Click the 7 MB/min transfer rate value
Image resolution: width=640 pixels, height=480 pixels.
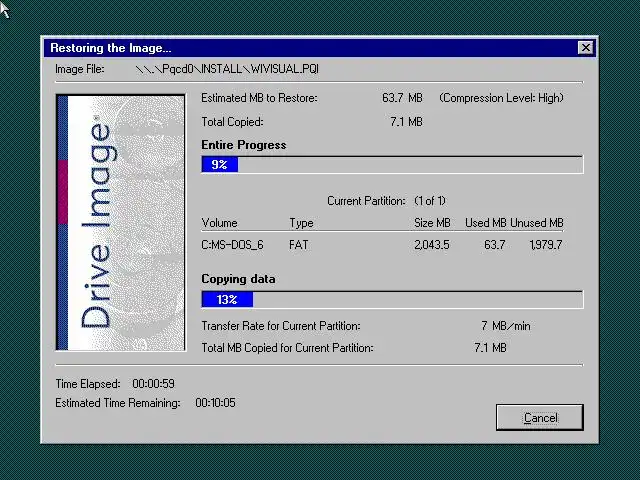[x=506, y=326]
